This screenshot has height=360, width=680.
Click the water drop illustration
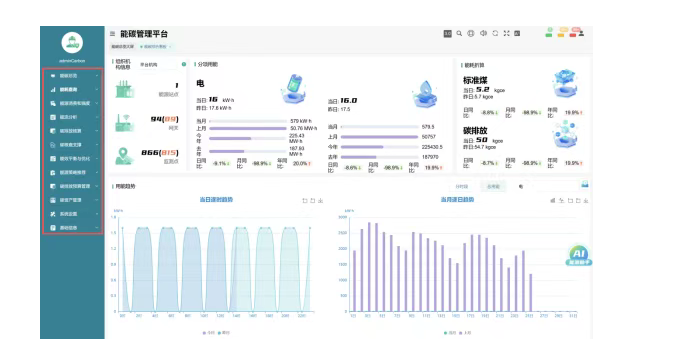pos(425,94)
